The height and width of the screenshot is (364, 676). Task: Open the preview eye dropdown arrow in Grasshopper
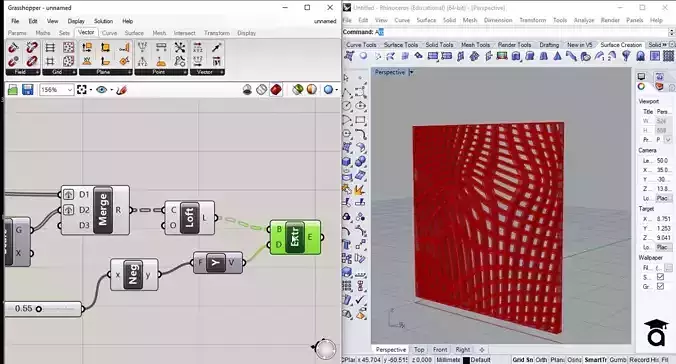(x=111, y=90)
